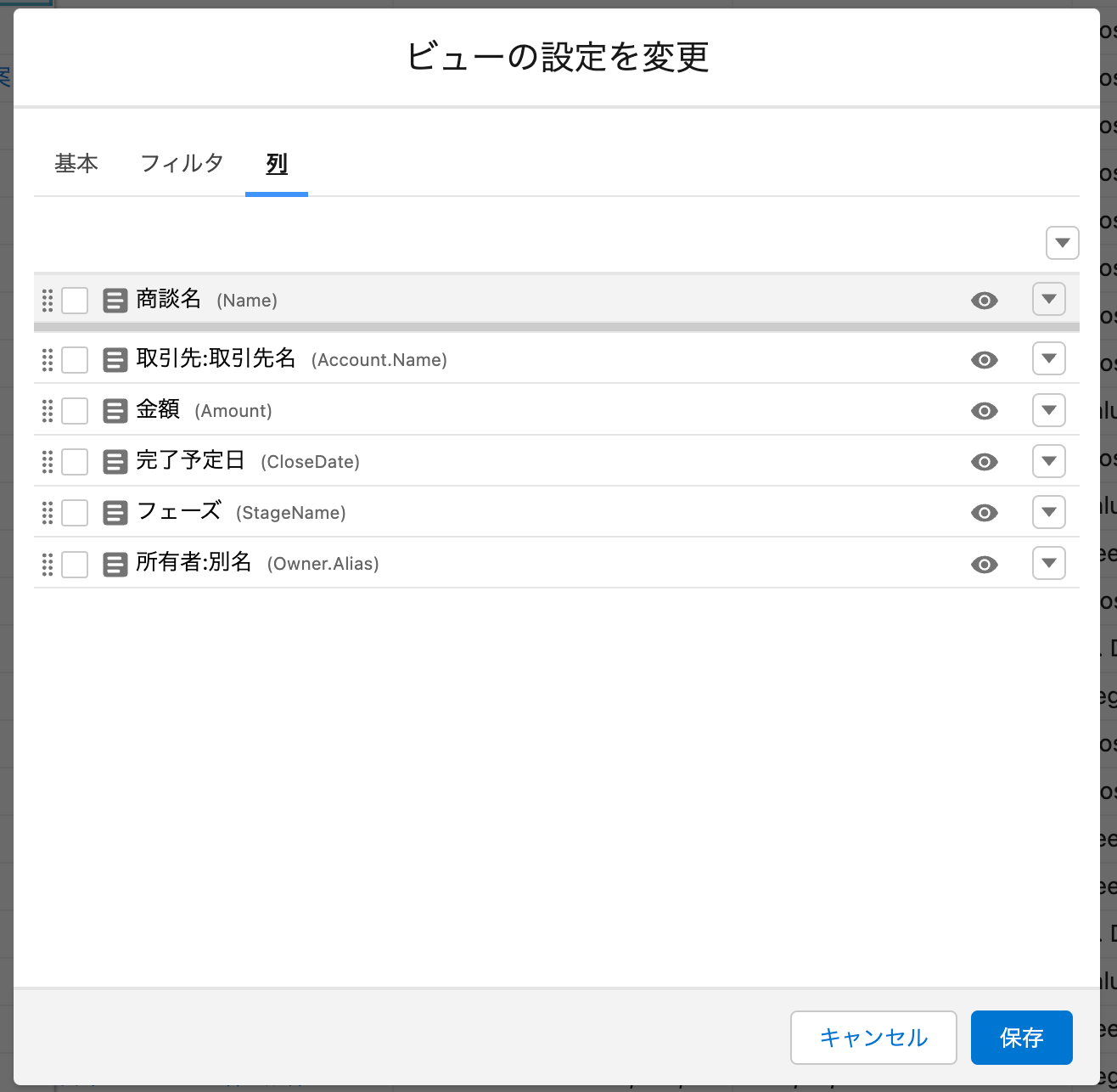Viewport: 1117px width, 1092px height.
Task: Click drag handle for 商談名 row
Action: pos(48,301)
